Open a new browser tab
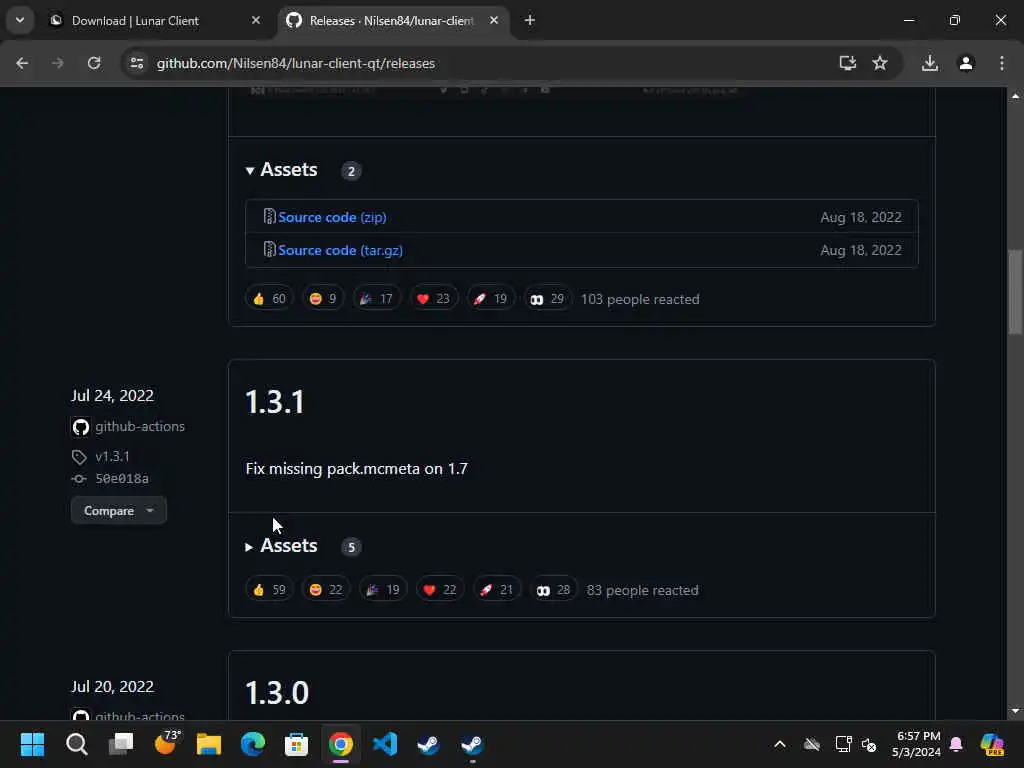 [x=530, y=21]
